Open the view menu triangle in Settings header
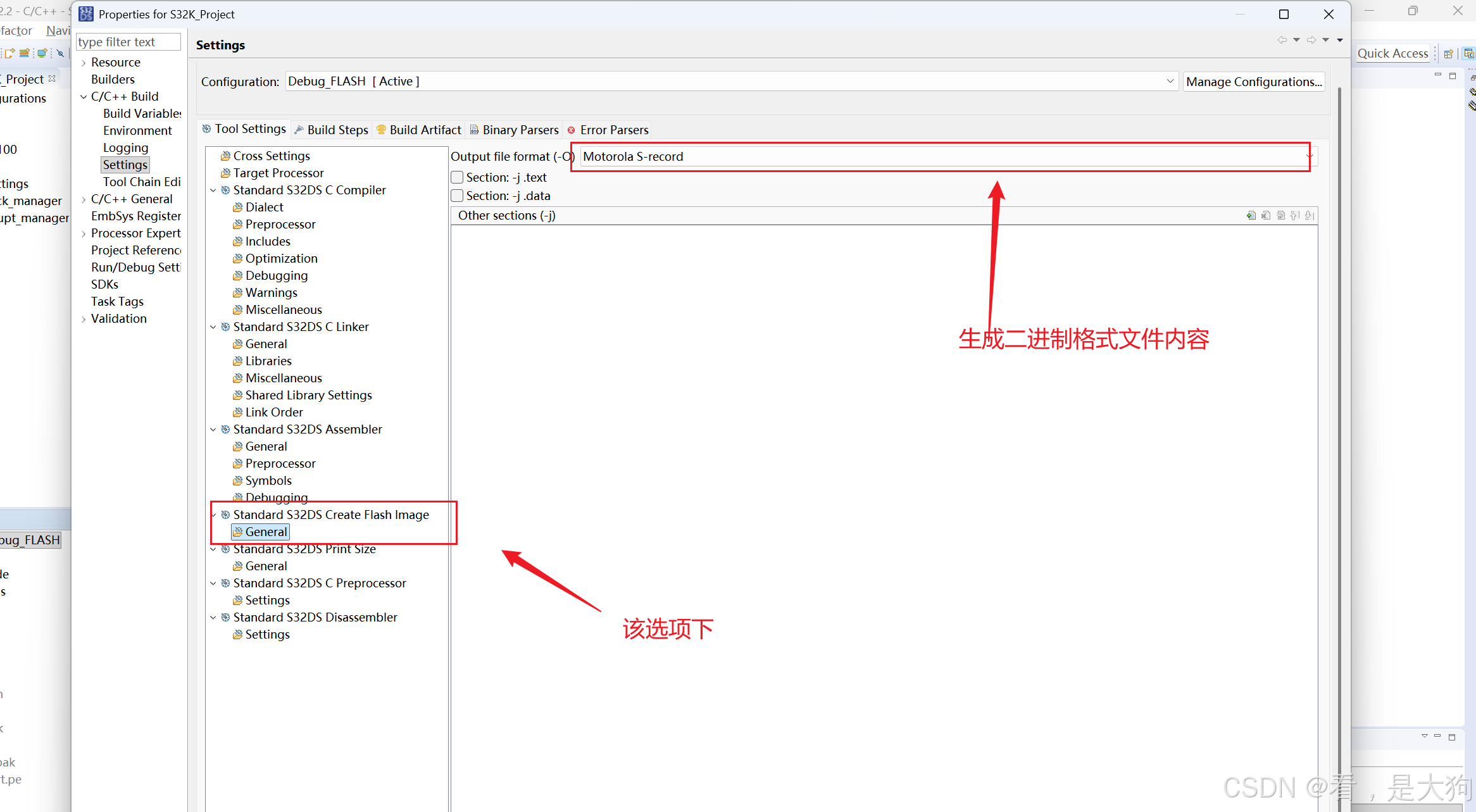This screenshot has height=812, width=1476. pyautogui.click(x=1340, y=40)
